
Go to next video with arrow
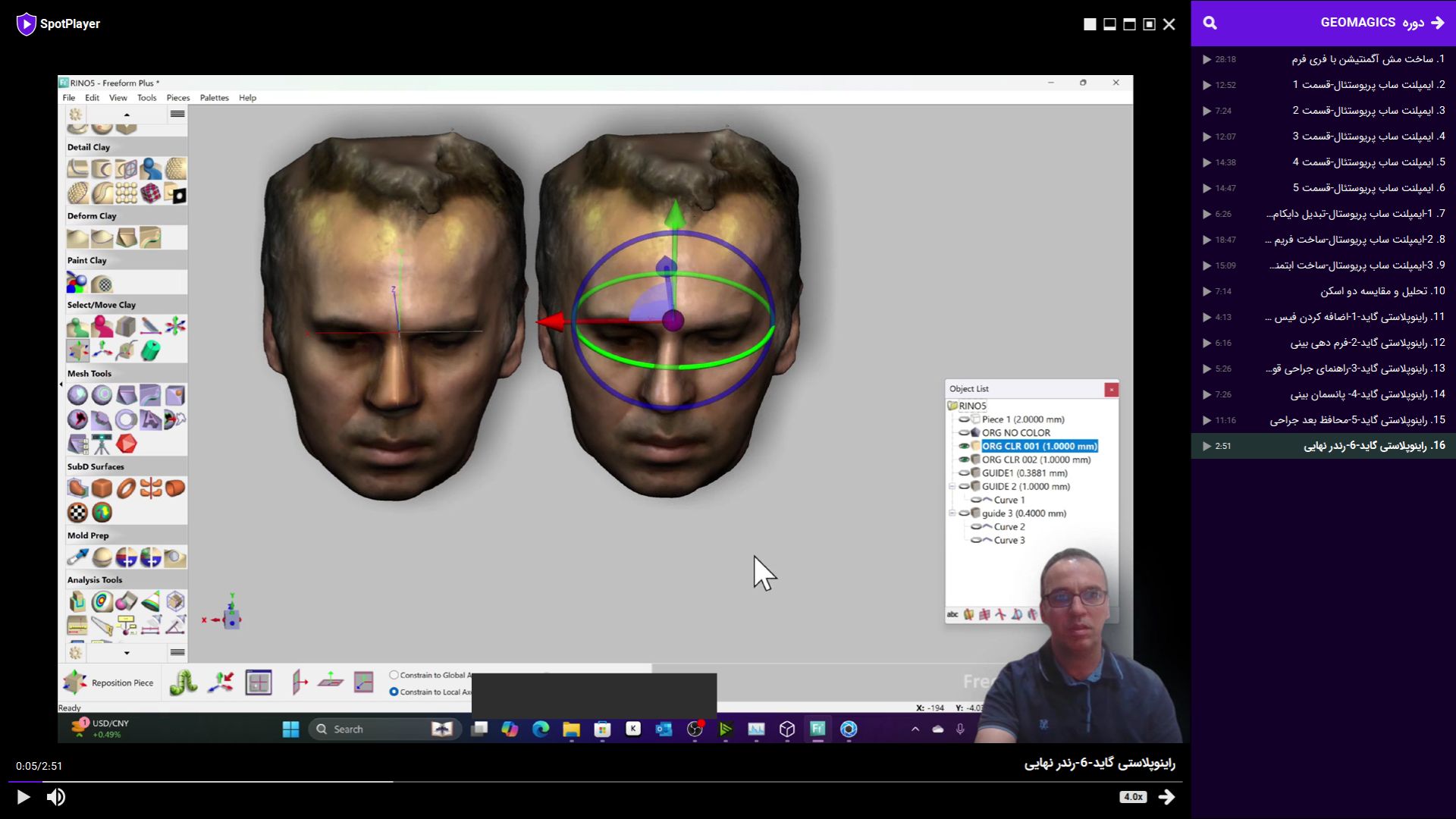pos(1167,797)
